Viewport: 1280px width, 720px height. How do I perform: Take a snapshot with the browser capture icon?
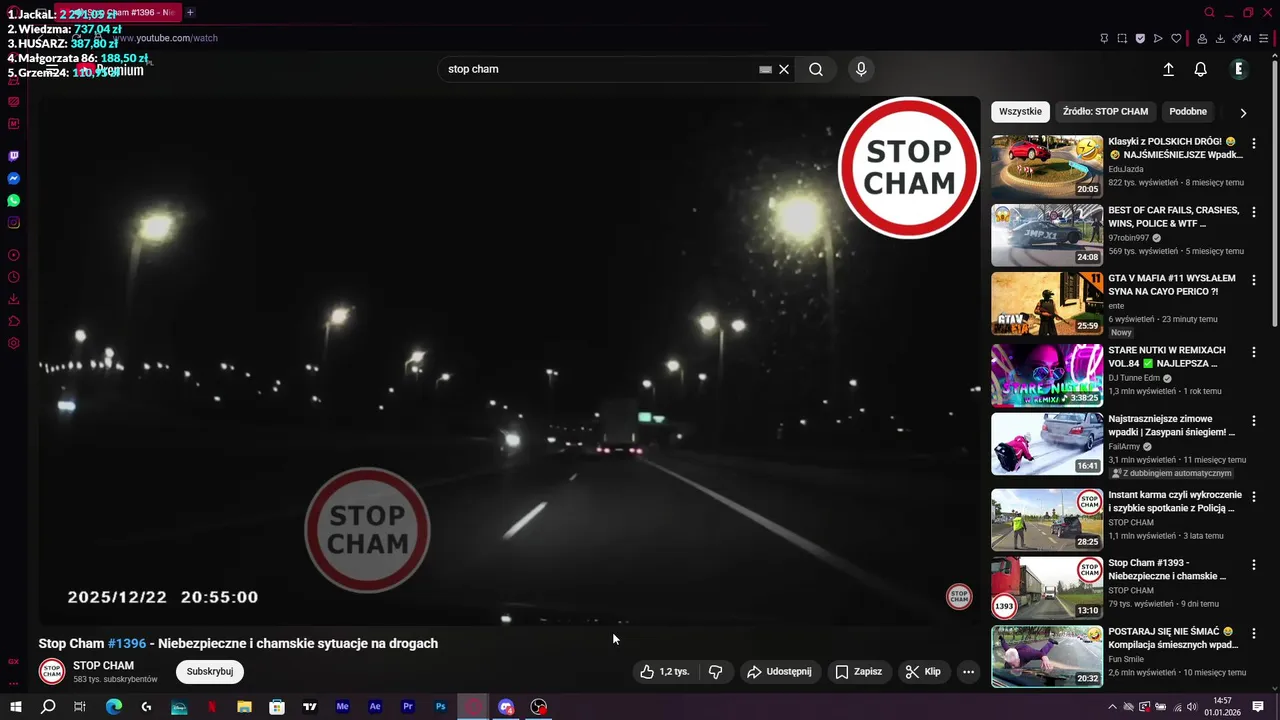[1122, 38]
